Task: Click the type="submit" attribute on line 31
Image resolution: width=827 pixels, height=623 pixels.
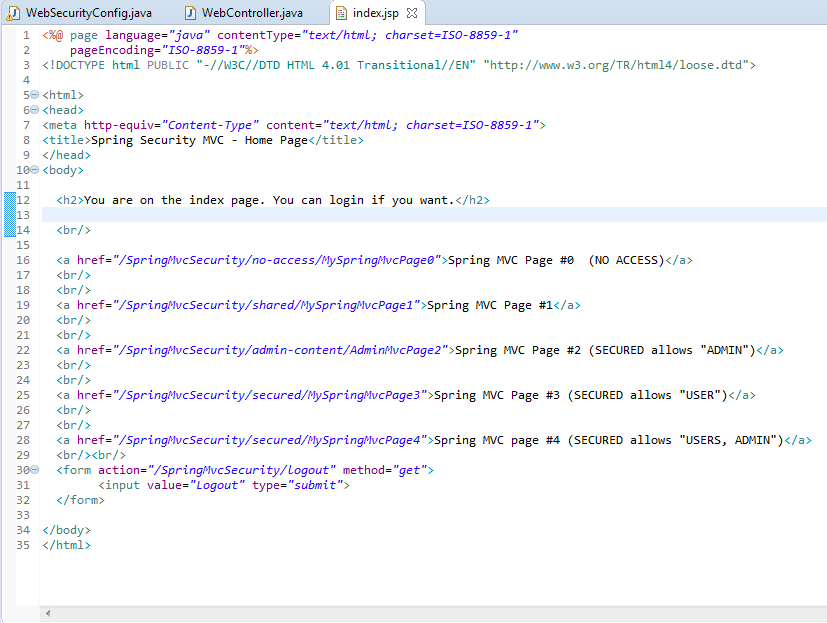Action: 297,485
